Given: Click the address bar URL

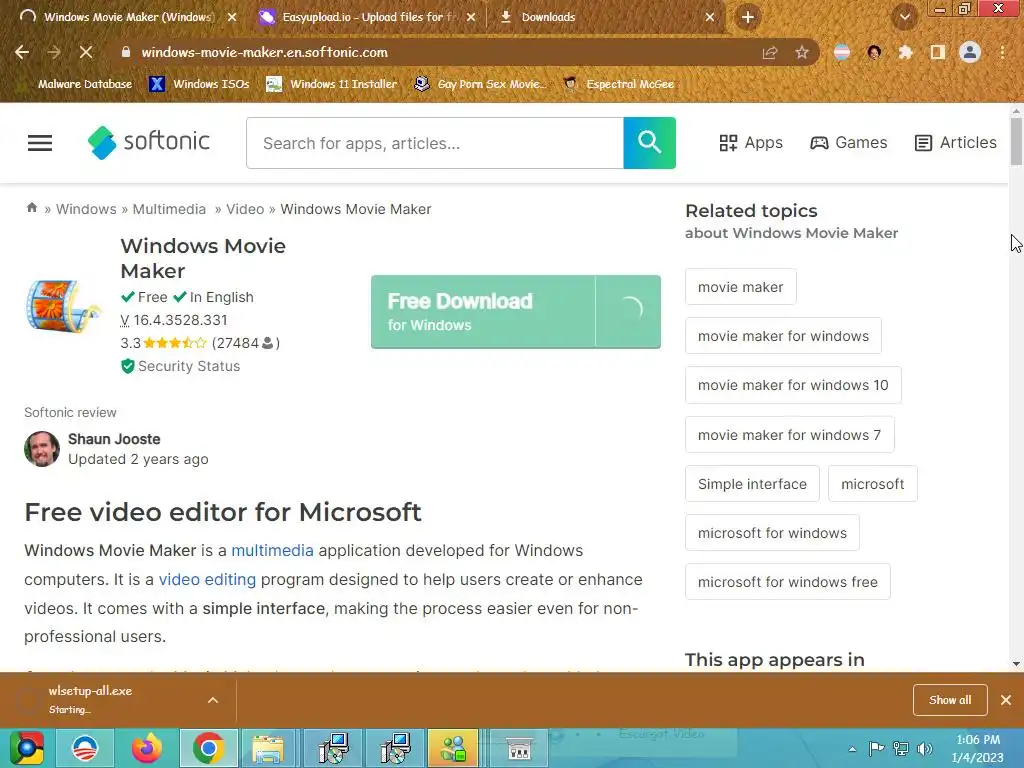Looking at the screenshot, I should 264,52.
